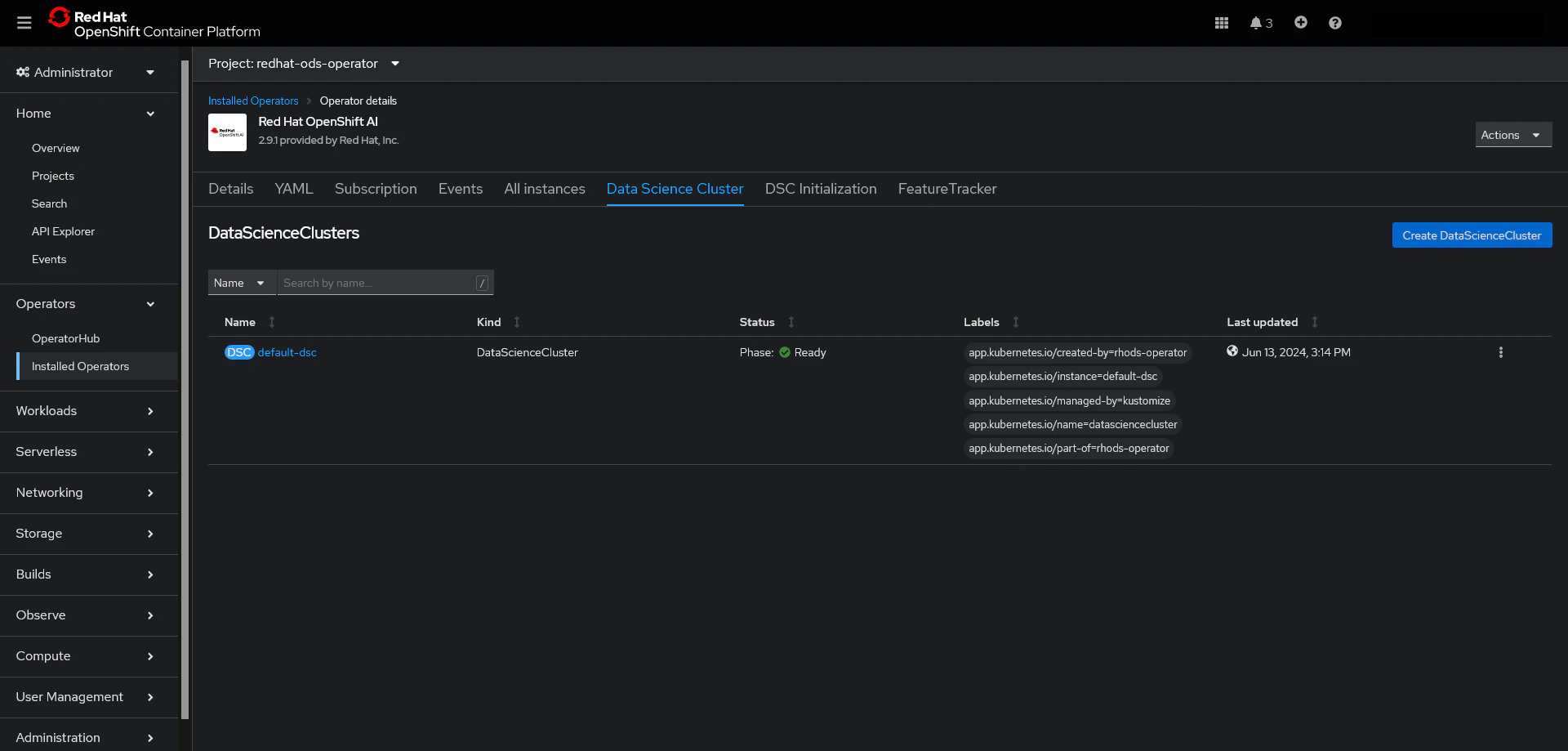Focus the Search by name input field
This screenshot has width=1568, height=751.
point(385,283)
